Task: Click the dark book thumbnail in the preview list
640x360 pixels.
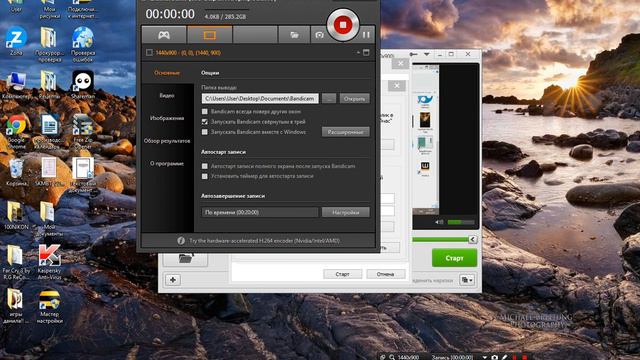Action: tap(424, 121)
